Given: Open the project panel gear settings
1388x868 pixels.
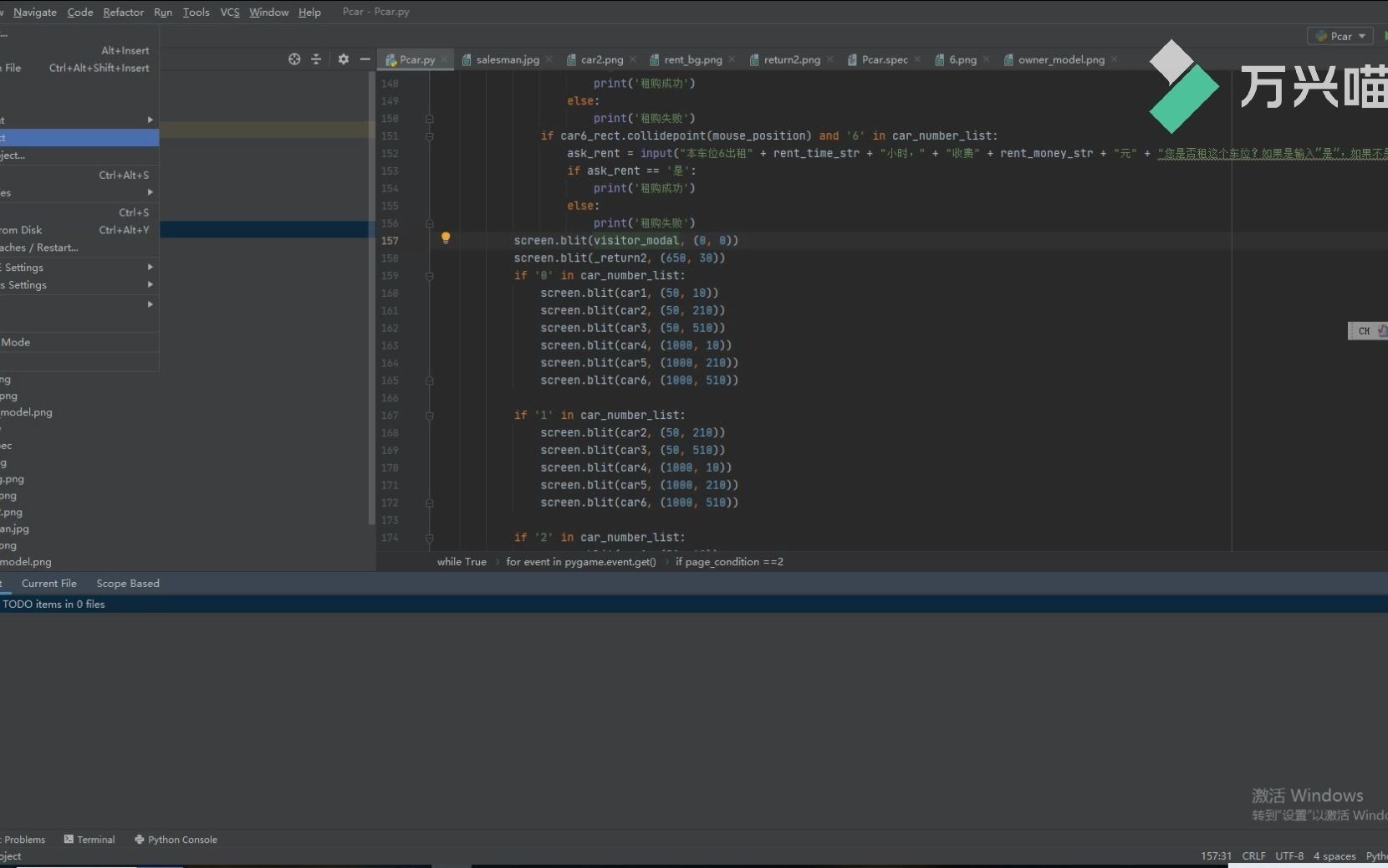Looking at the screenshot, I should tap(343, 59).
